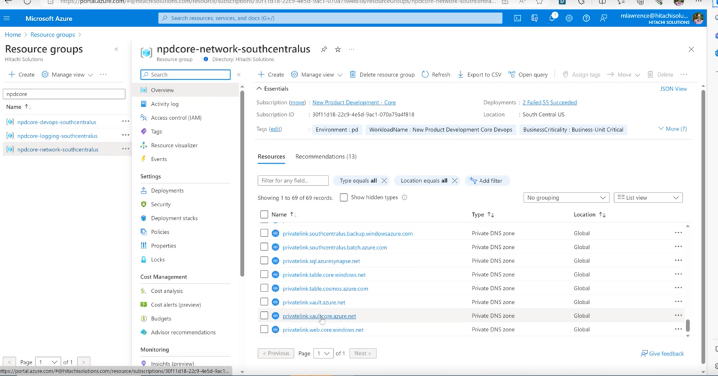
Task: Open Deployments under Settings
Action: pos(167,191)
